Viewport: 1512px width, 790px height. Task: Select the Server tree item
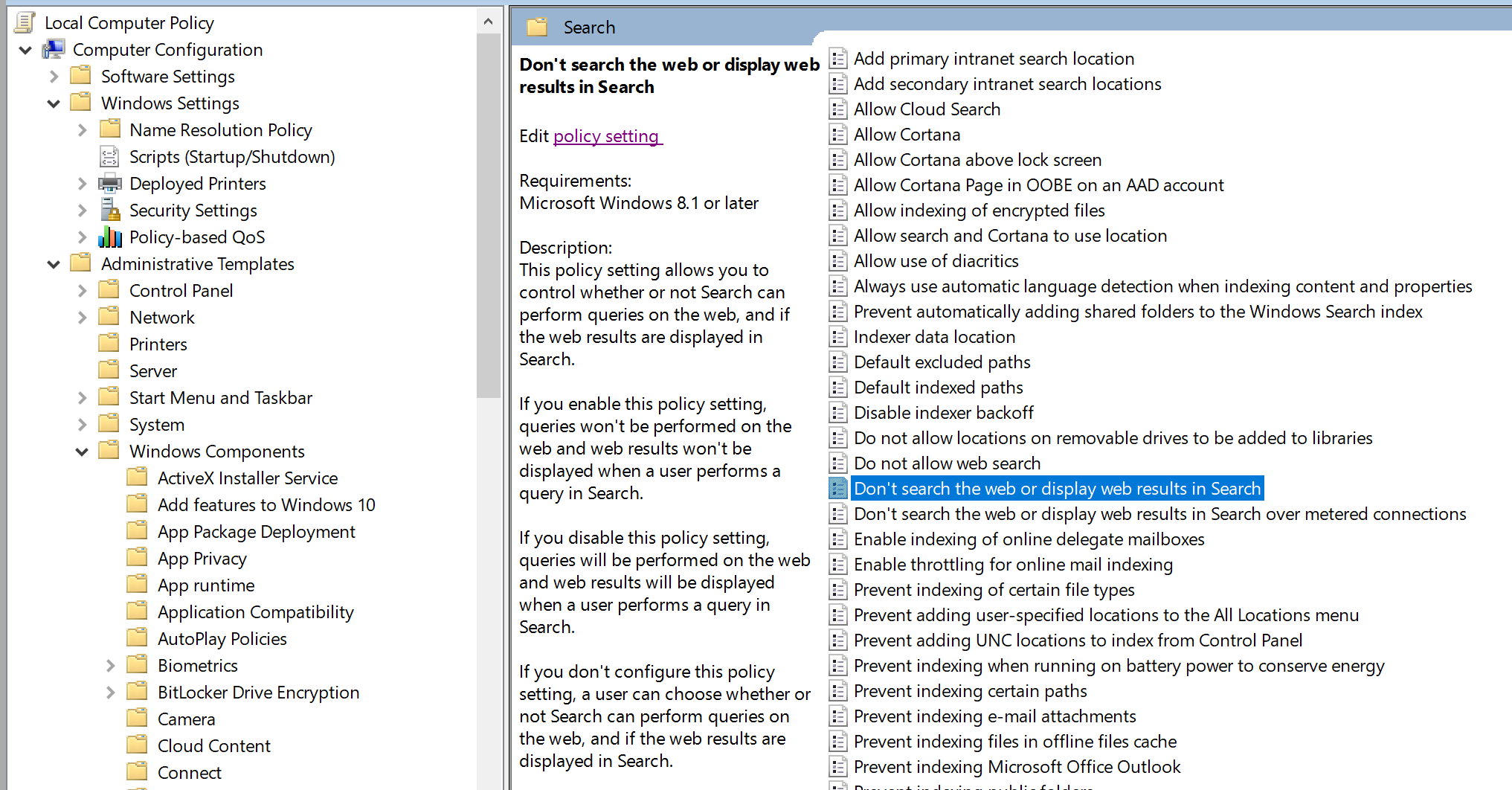pyautogui.click(x=152, y=371)
